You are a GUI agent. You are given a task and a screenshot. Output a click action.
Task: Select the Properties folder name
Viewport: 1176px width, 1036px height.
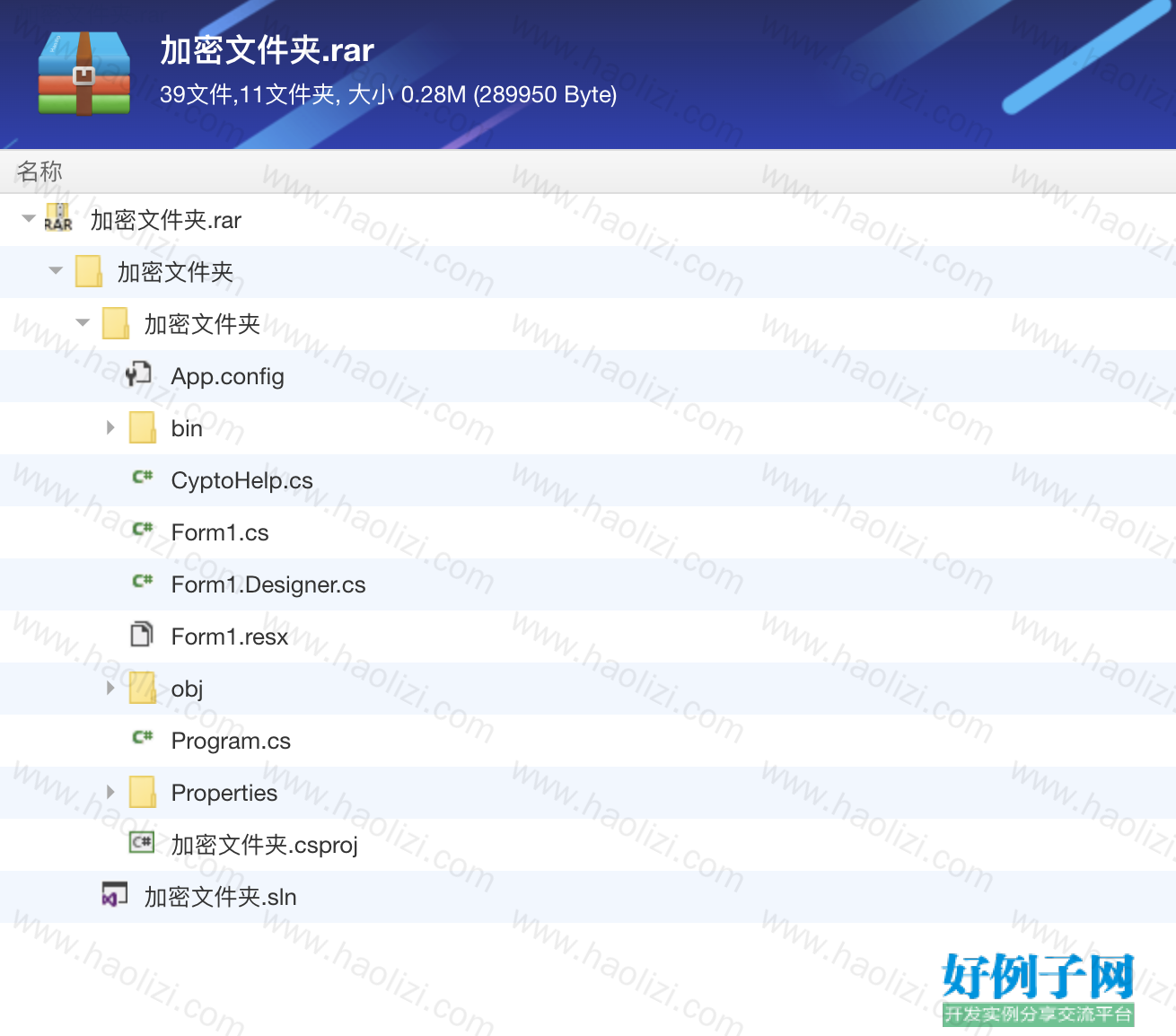224,793
